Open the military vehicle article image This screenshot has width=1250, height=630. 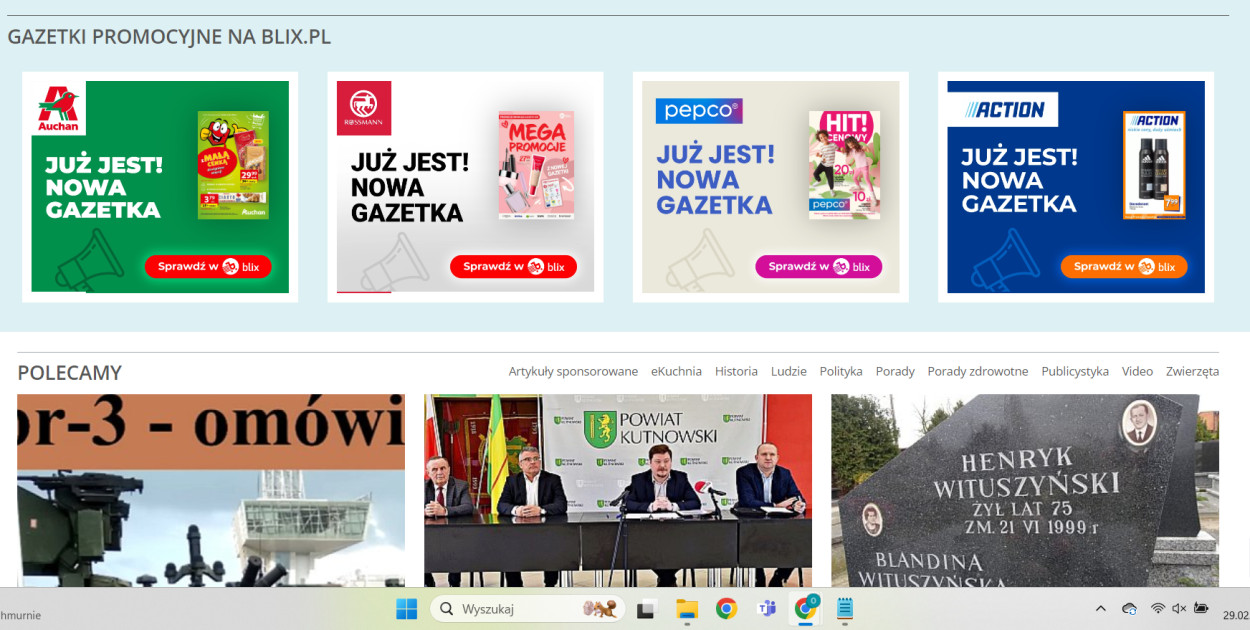211,490
